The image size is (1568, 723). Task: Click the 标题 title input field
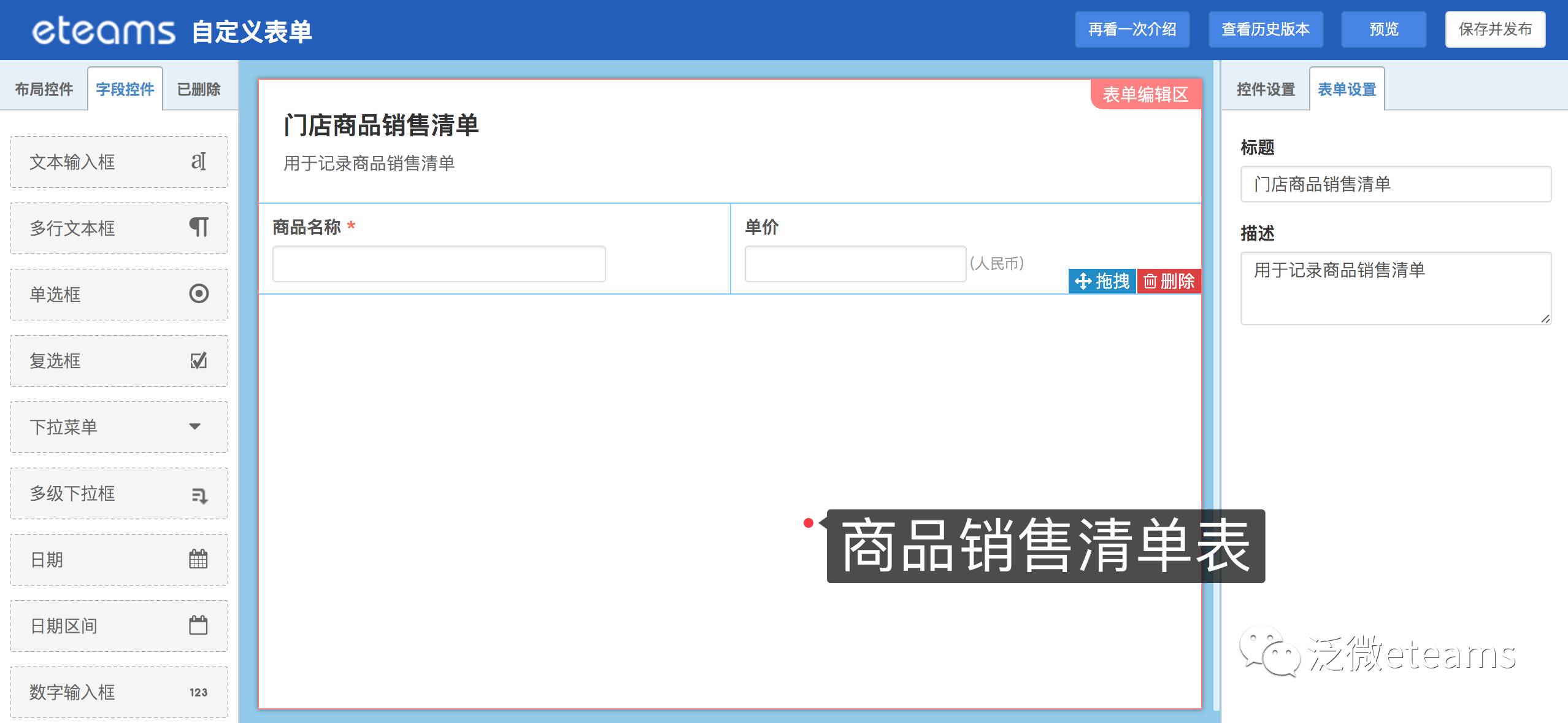(1395, 184)
